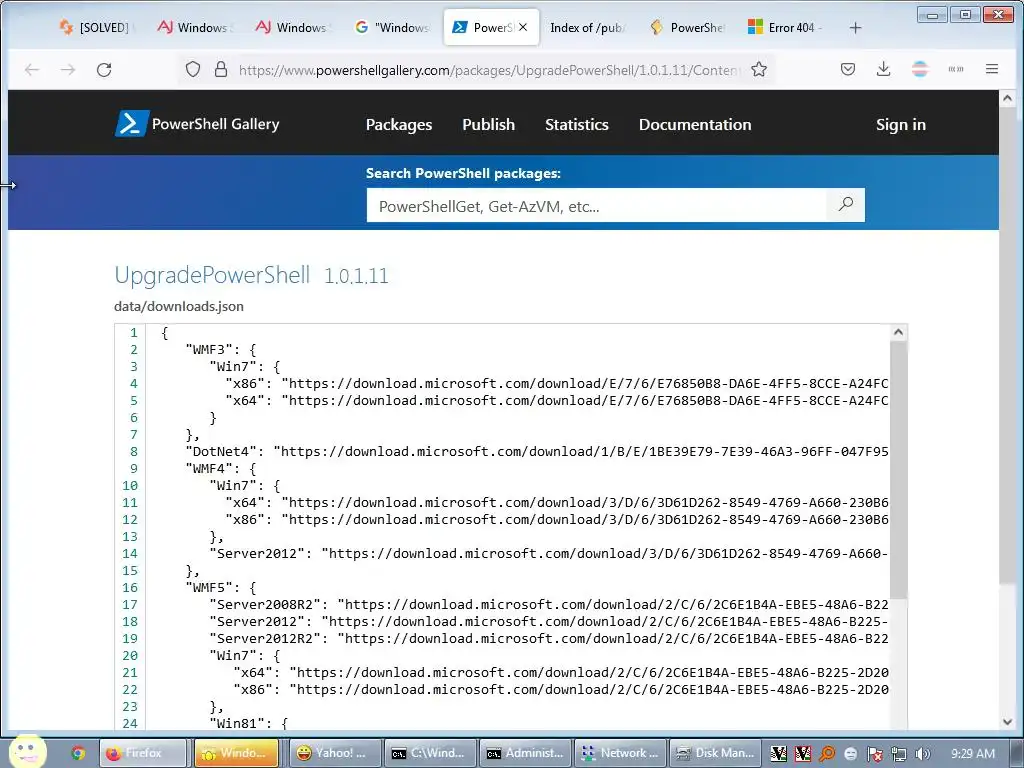The height and width of the screenshot is (768, 1024).
Task: Focus the Search PowerShell packages field
Action: pyautogui.click(x=596, y=206)
